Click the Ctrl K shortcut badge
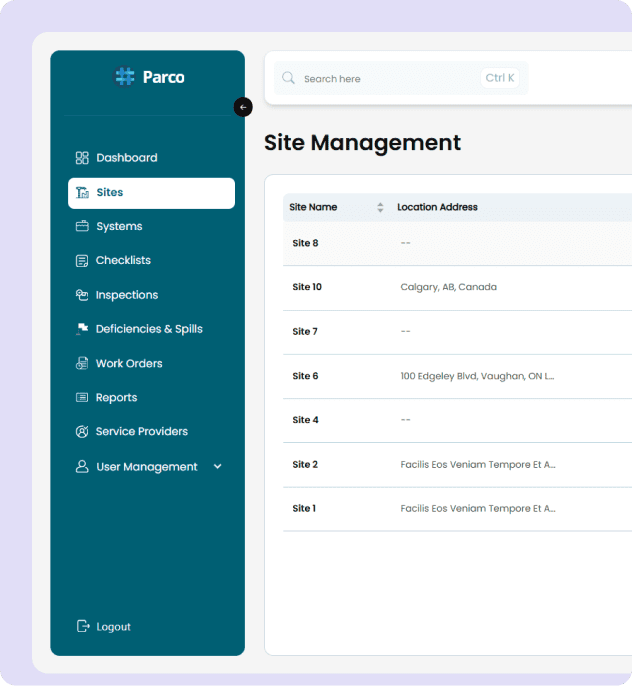This screenshot has height=686, width=632. click(x=500, y=78)
